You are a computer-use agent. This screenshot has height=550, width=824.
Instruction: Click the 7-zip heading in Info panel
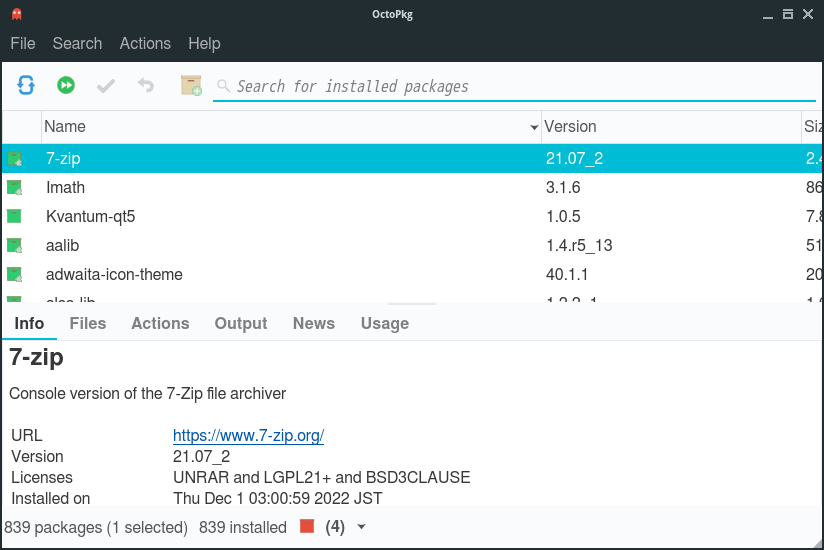click(x=36, y=357)
